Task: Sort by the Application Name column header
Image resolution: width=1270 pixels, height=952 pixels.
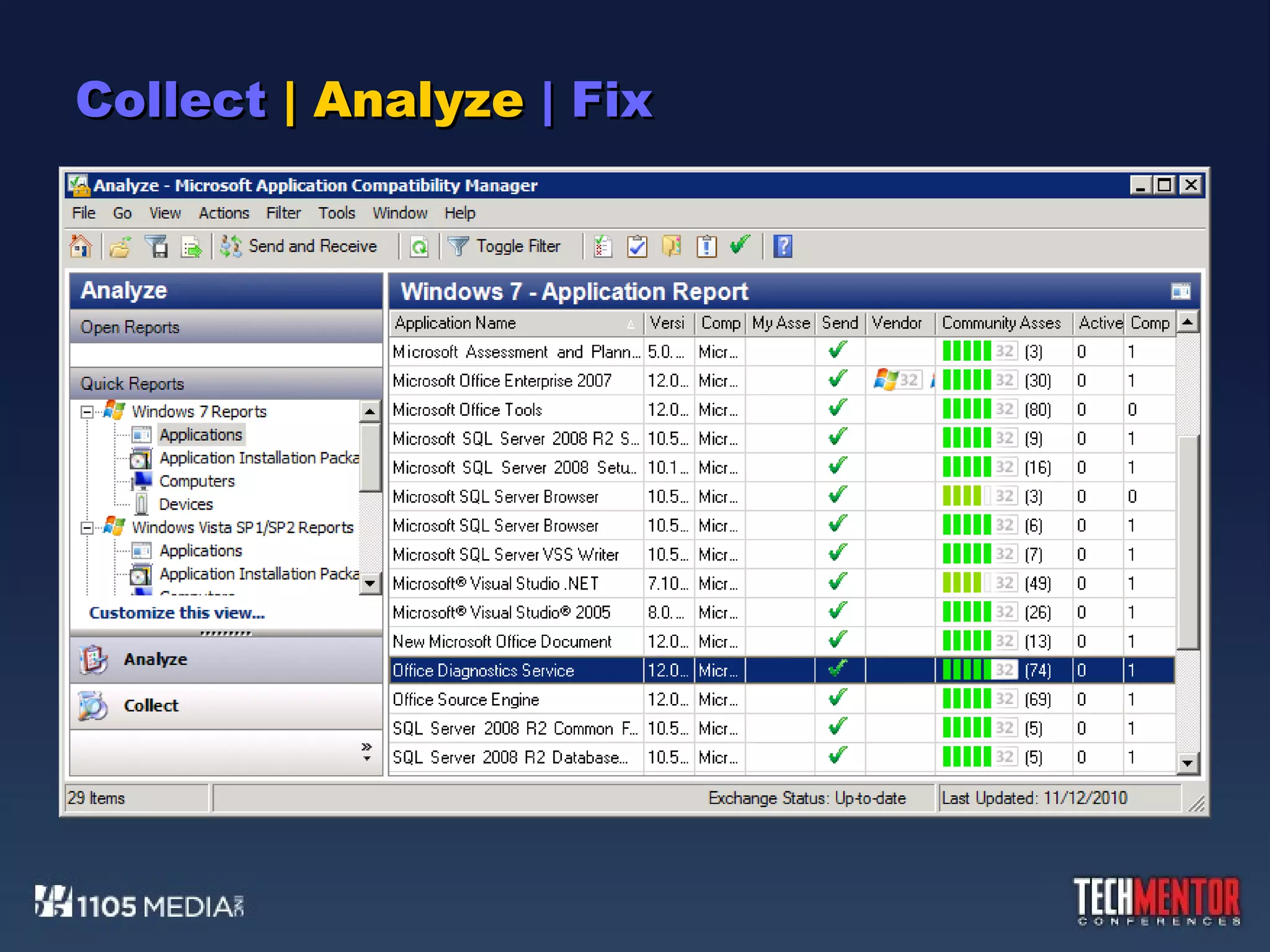Action: (517, 323)
